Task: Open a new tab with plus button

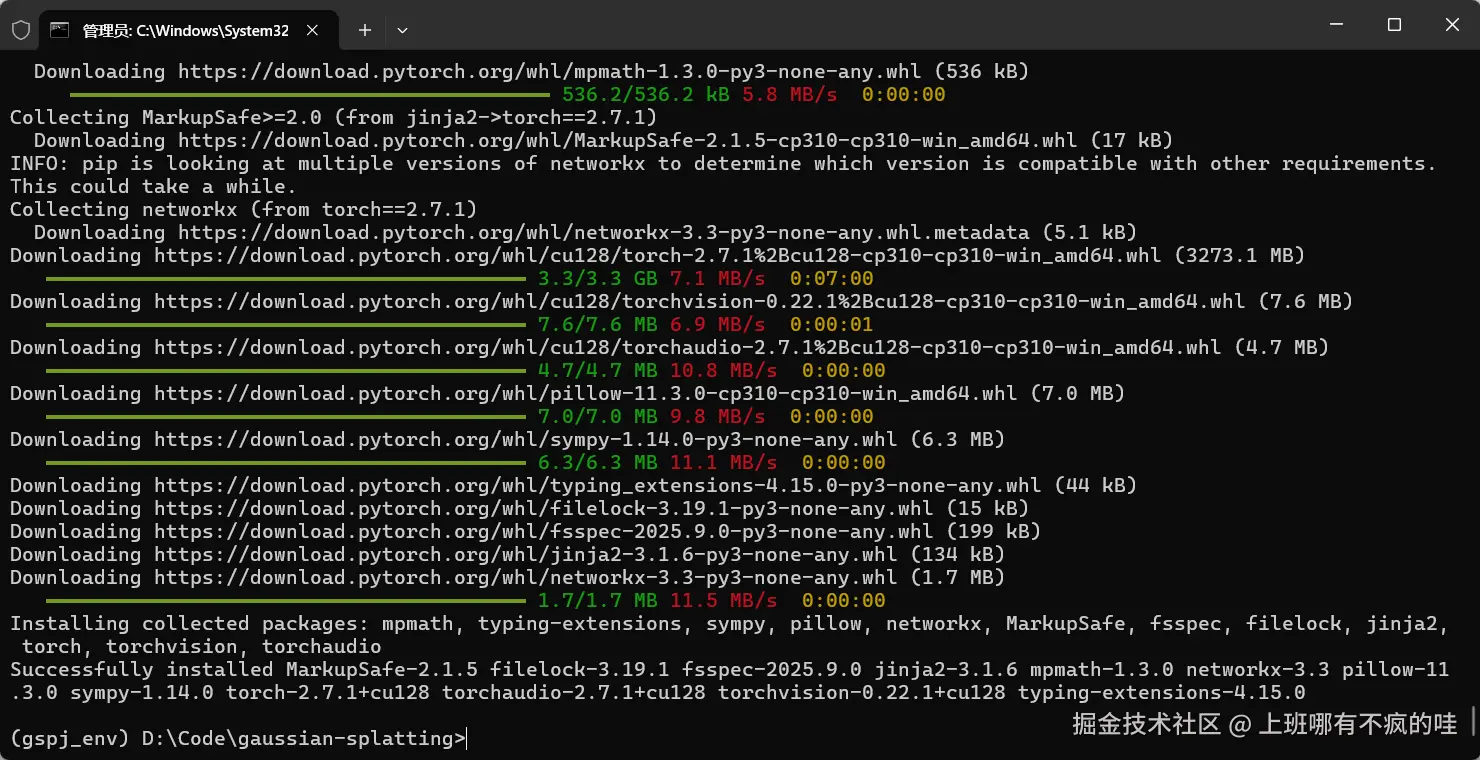Action: click(365, 30)
